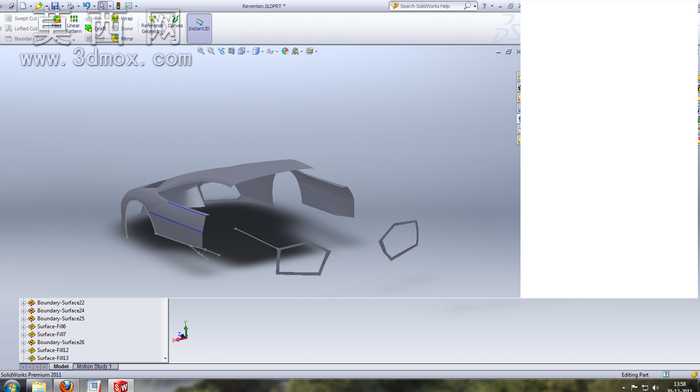Click the Reference Geometry tool
This screenshot has height=392, width=700.
[152, 25]
